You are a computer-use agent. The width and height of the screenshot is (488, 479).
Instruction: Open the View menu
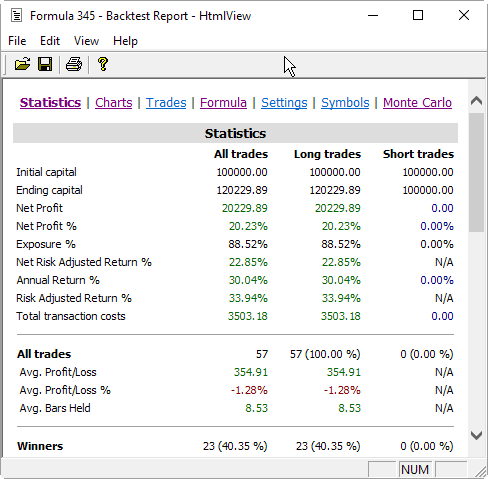coord(86,41)
